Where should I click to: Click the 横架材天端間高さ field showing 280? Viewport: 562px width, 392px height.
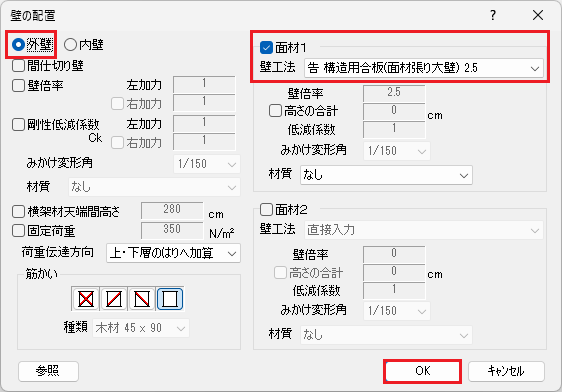coord(172,210)
